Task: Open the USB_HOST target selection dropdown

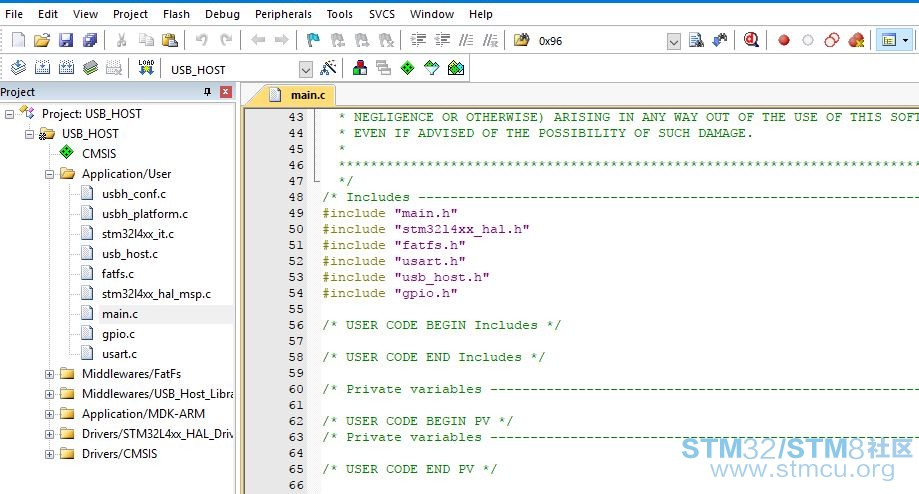Action: pos(305,70)
